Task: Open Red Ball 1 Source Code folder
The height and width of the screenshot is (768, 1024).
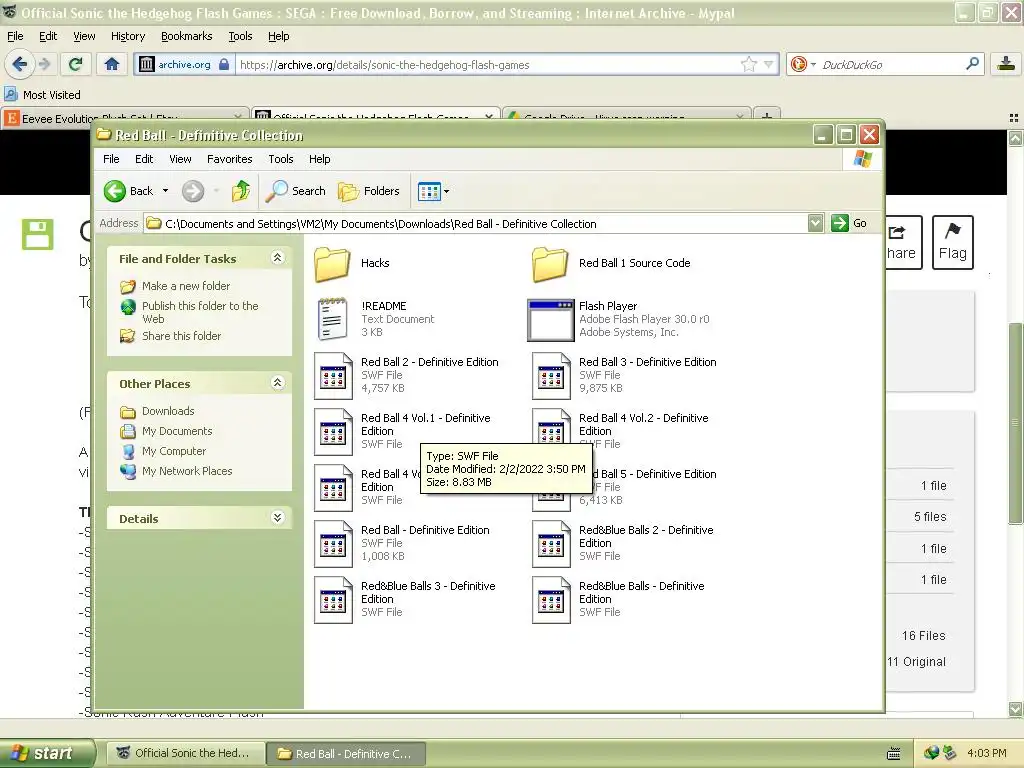Action: tap(611, 264)
